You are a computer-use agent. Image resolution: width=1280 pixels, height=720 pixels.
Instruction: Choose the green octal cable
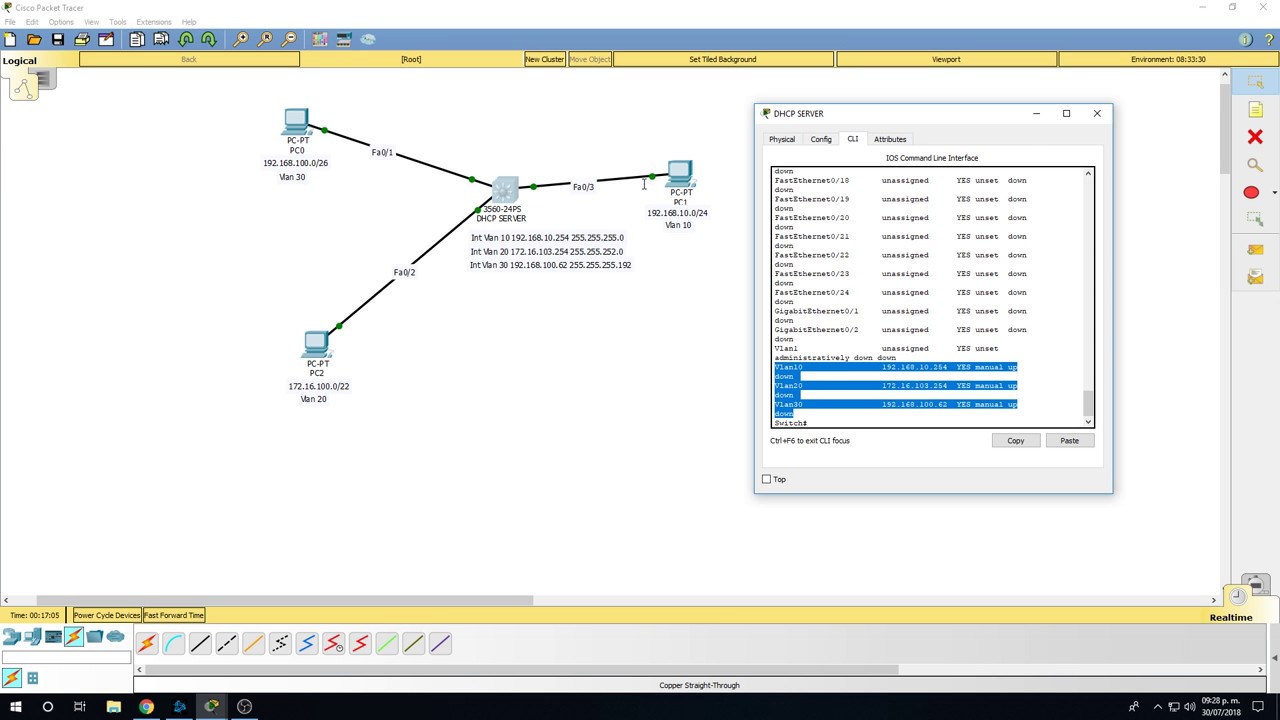pos(387,644)
